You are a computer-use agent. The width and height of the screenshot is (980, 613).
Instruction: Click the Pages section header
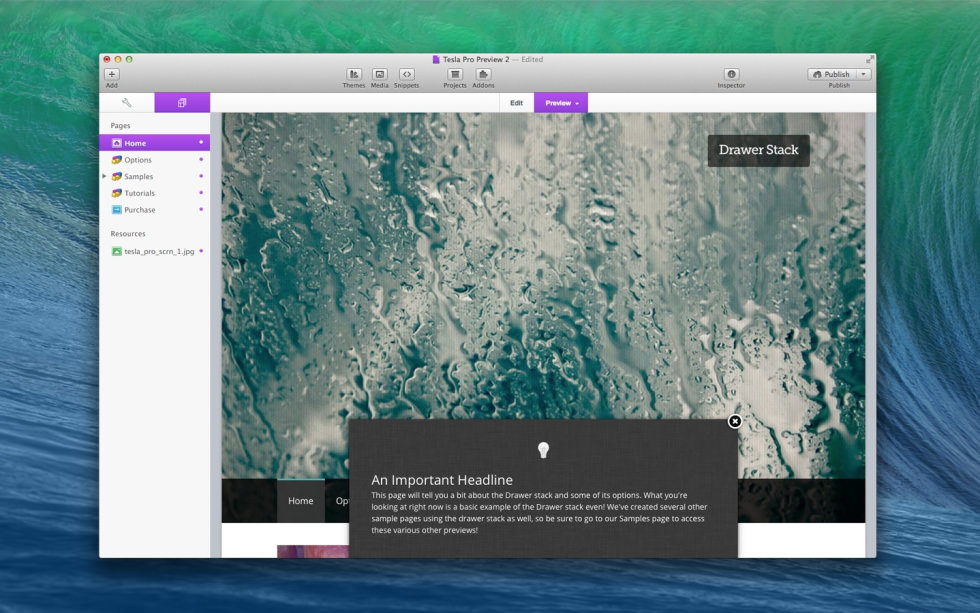point(121,126)
